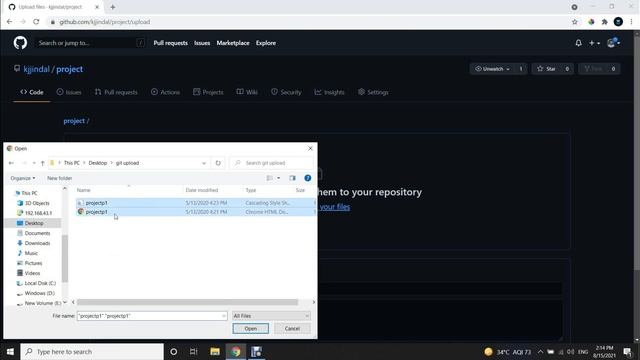The width and height of the screenshot is (640, 360).
Task: Switch to the Wiki tab
Action: click(247, 92)
